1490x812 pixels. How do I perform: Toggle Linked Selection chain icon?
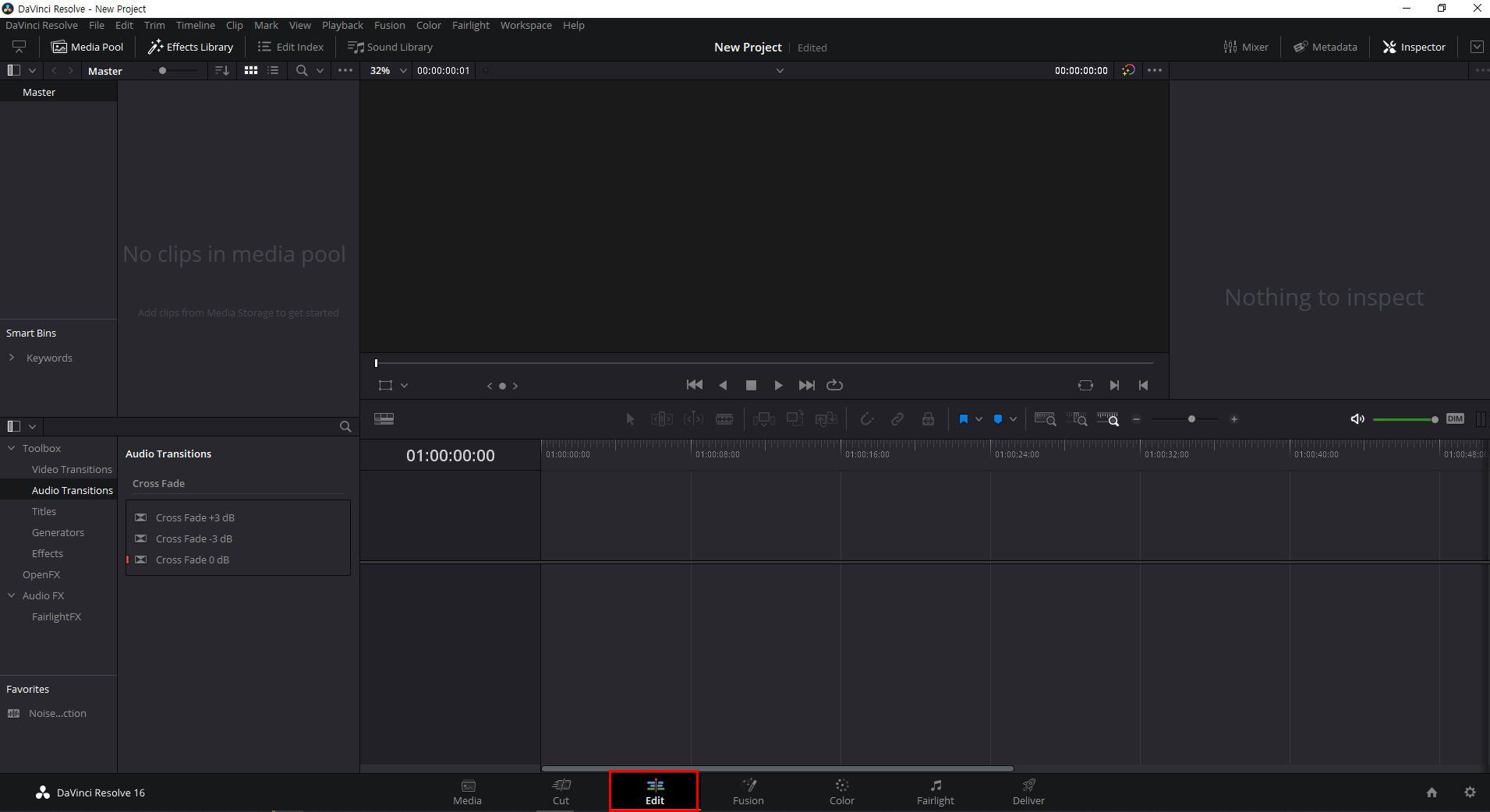click(897, 419)
